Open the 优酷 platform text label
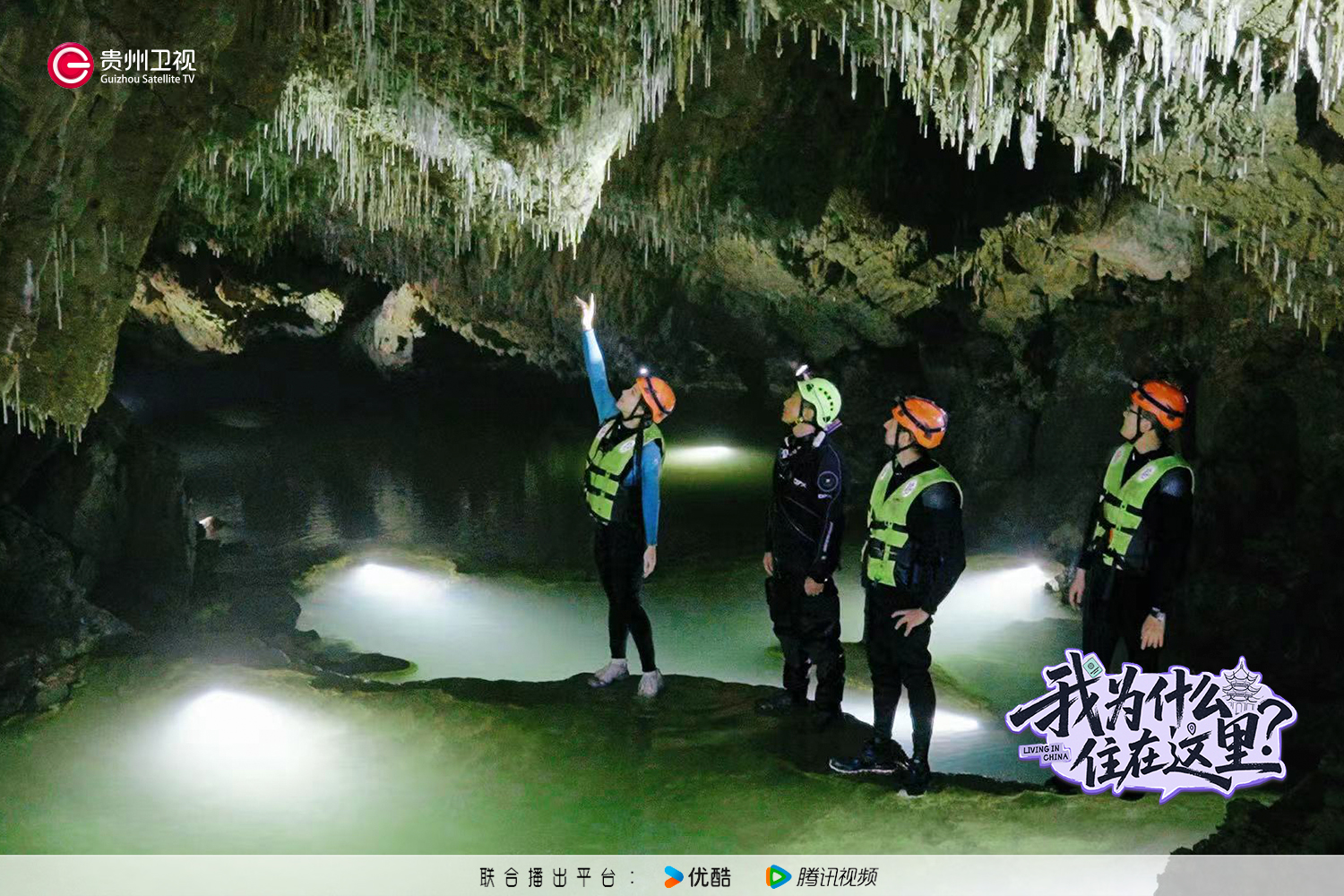Image resolution: width=1344 pixels, height=896 pixels. coord(710,877)
